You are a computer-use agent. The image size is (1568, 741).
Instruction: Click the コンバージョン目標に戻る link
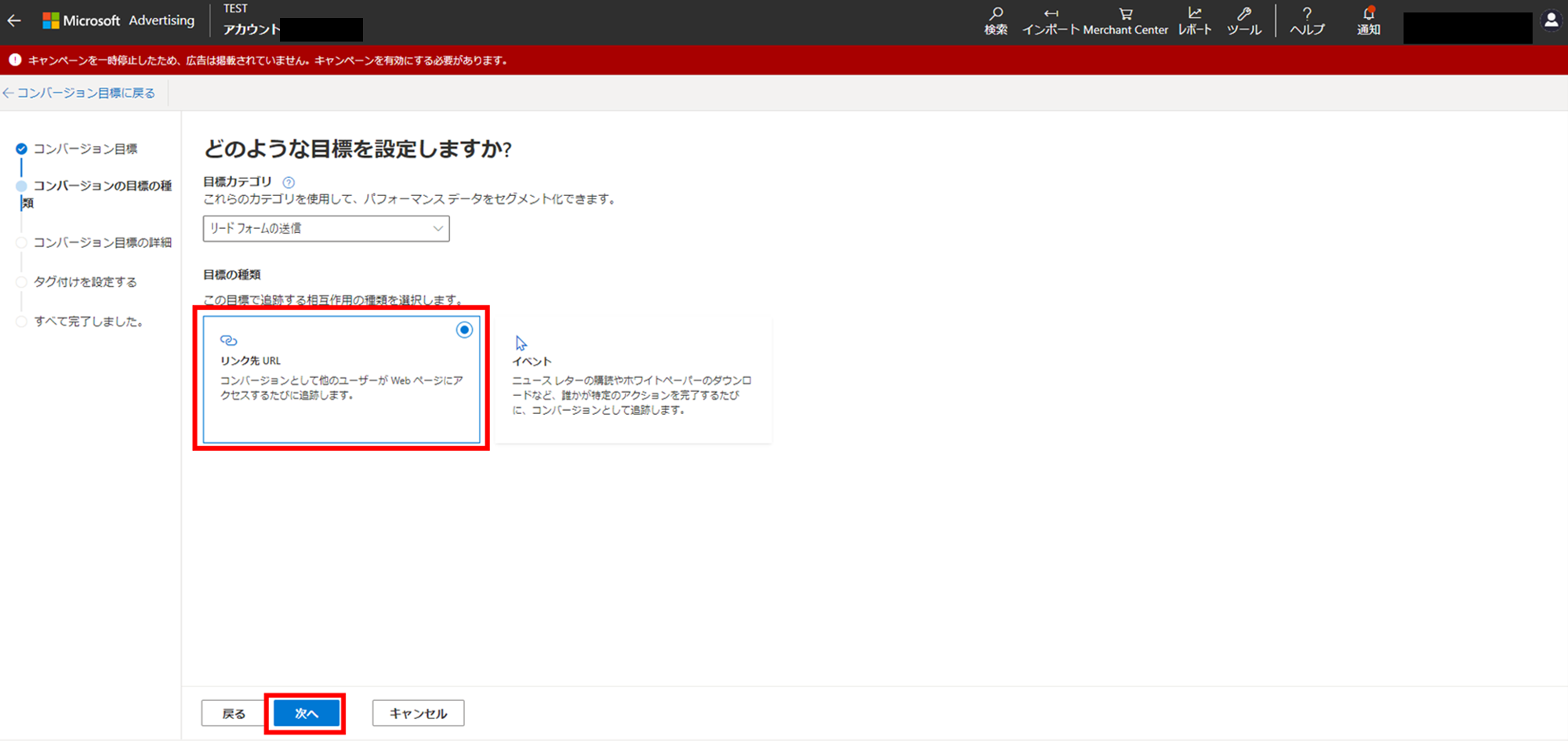[x=79, y=93]
